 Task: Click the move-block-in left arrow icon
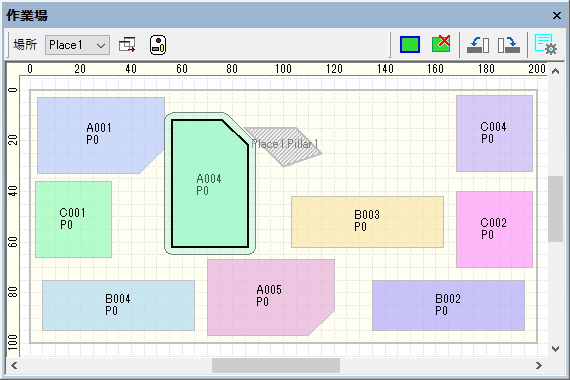[478, 45]
